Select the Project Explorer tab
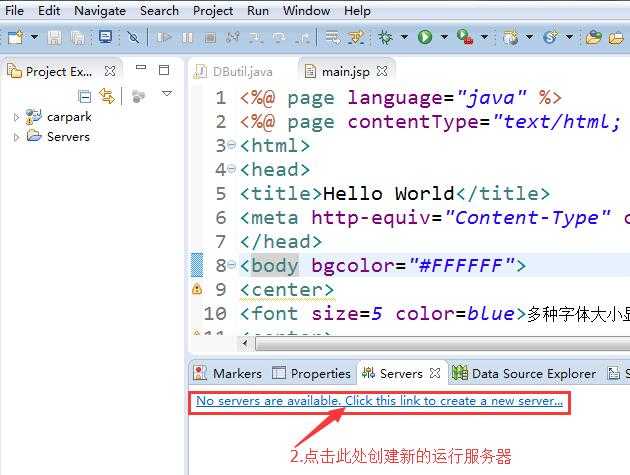 [59, 72]
